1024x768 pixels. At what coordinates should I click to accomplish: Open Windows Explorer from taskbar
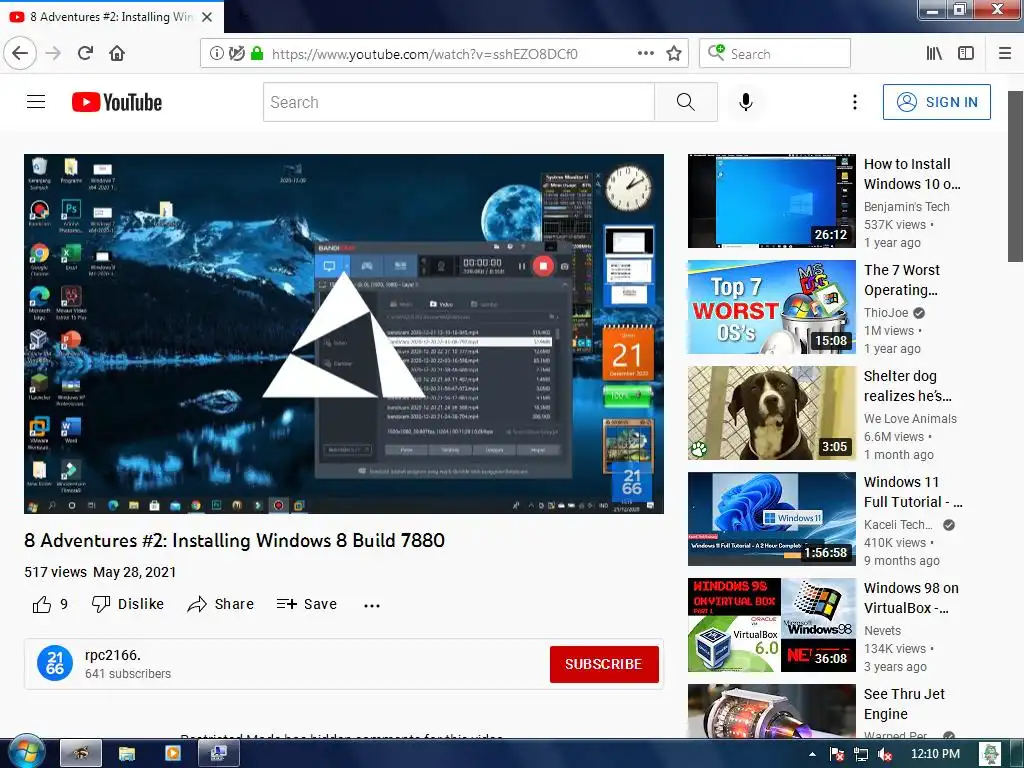pyautogui.click(x=127, y=754)
